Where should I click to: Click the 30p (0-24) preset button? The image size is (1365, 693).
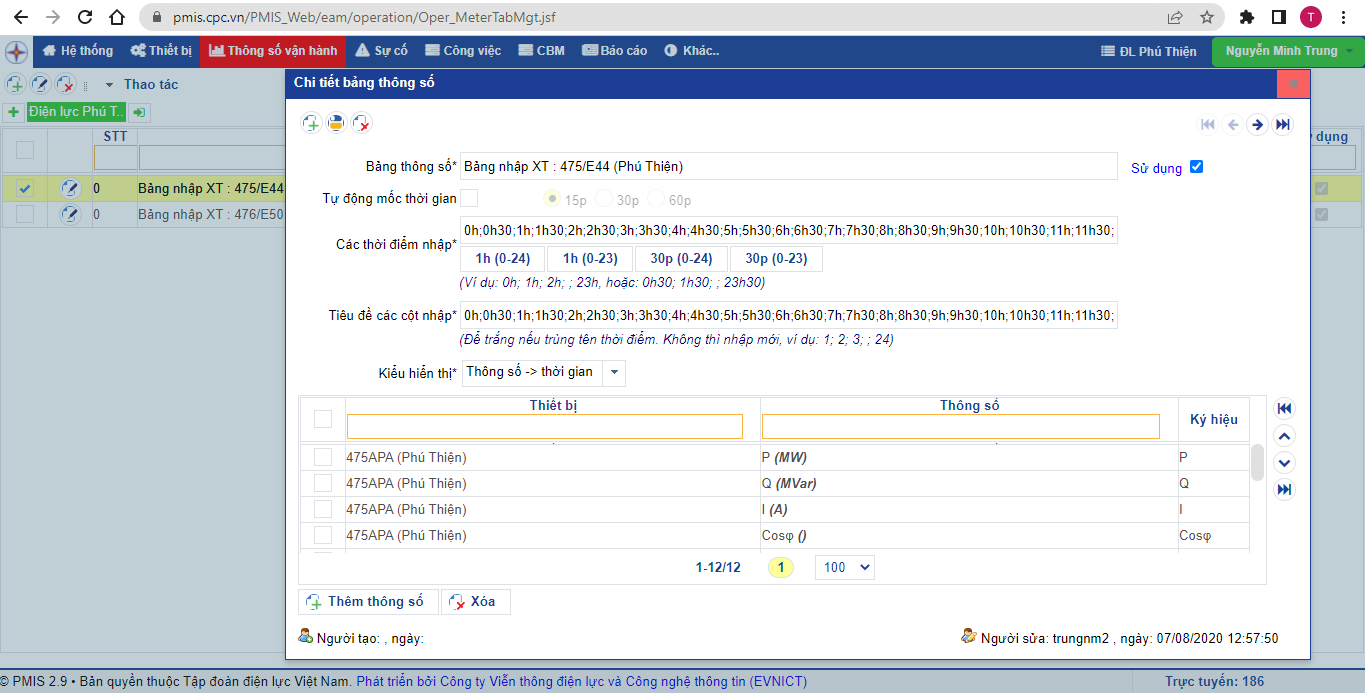(682, 259)
